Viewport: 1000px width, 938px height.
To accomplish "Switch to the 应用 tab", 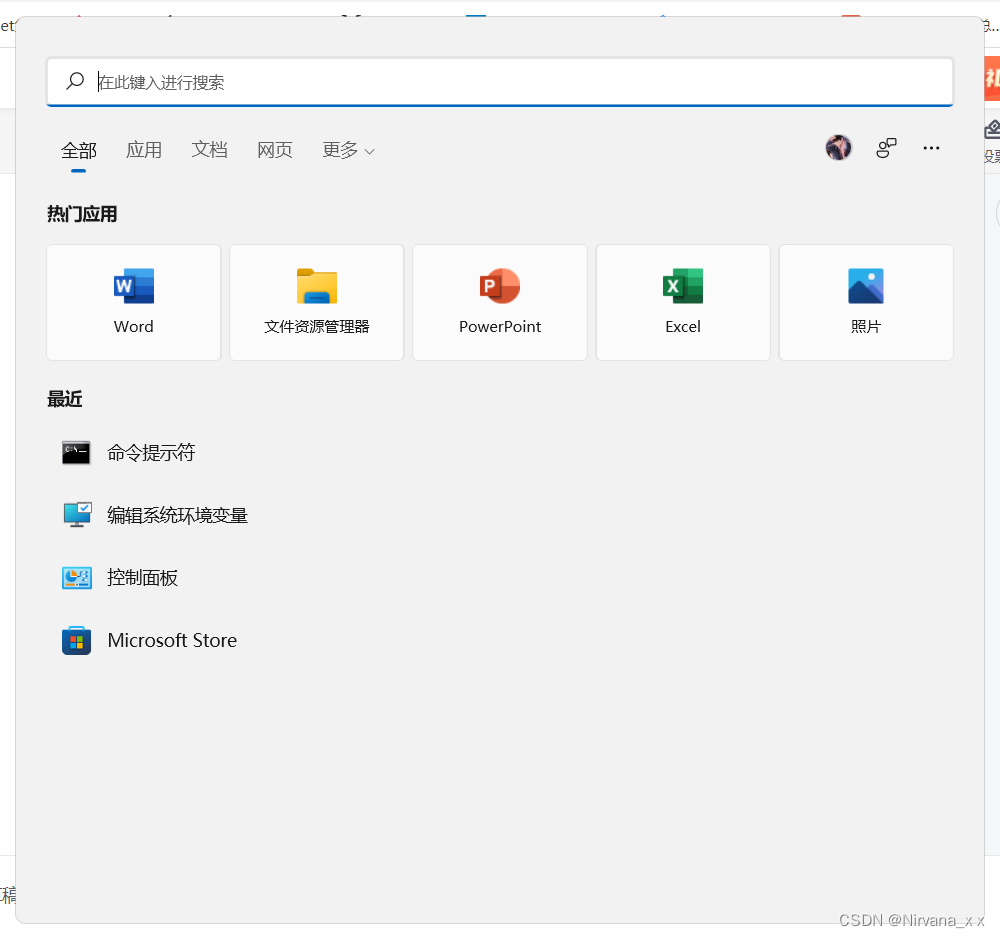I will click(x=143, y=150).
